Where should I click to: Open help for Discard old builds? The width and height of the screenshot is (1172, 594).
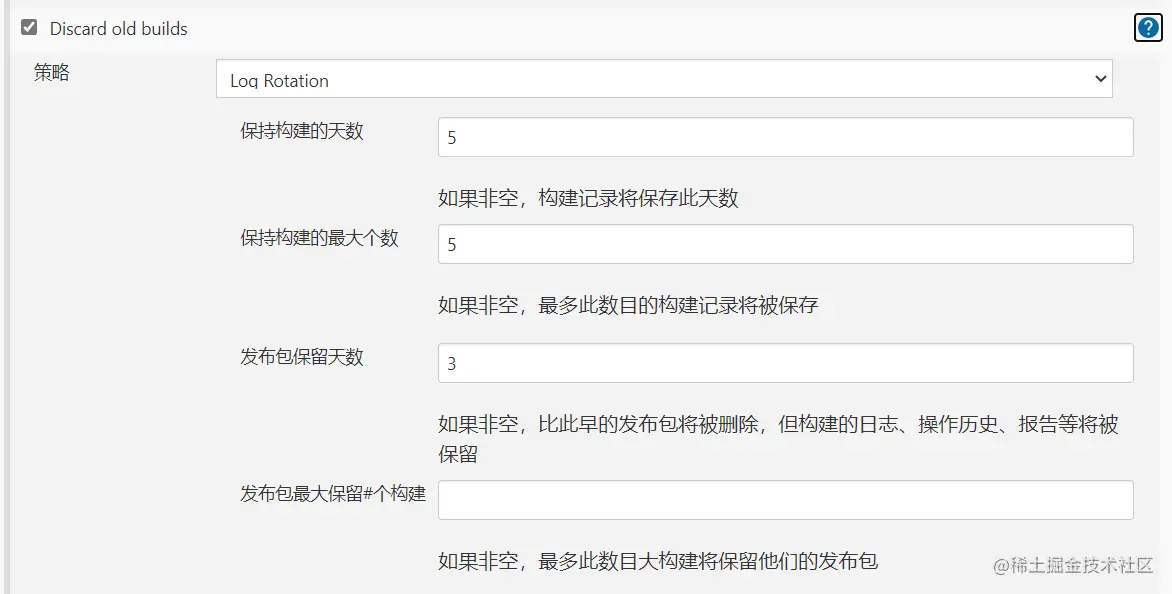pyautogui.click(x=1147, y=28)
